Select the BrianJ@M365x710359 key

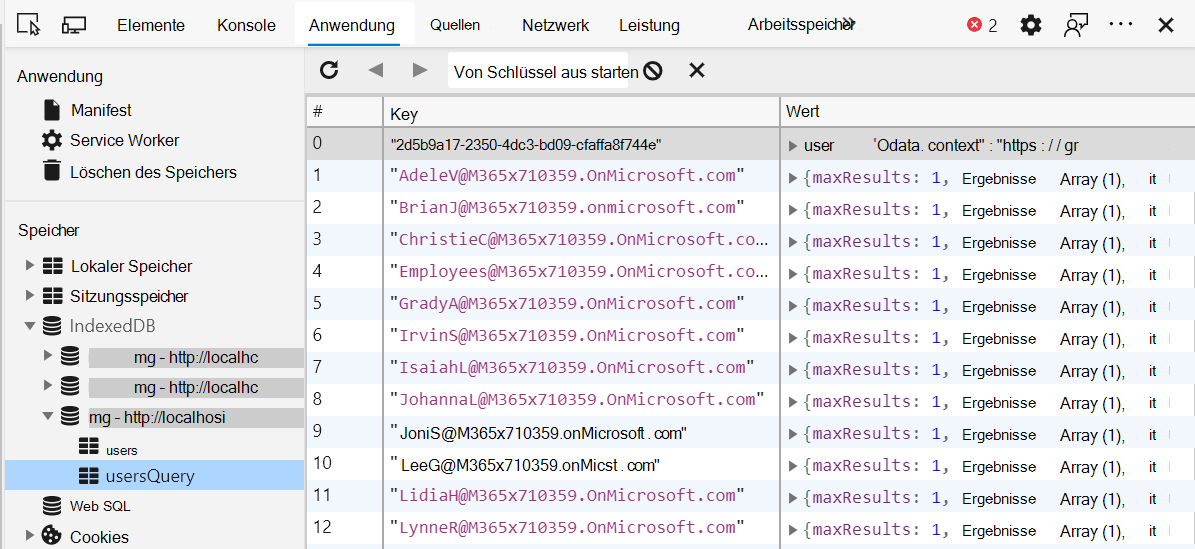[x=567, y=207]
